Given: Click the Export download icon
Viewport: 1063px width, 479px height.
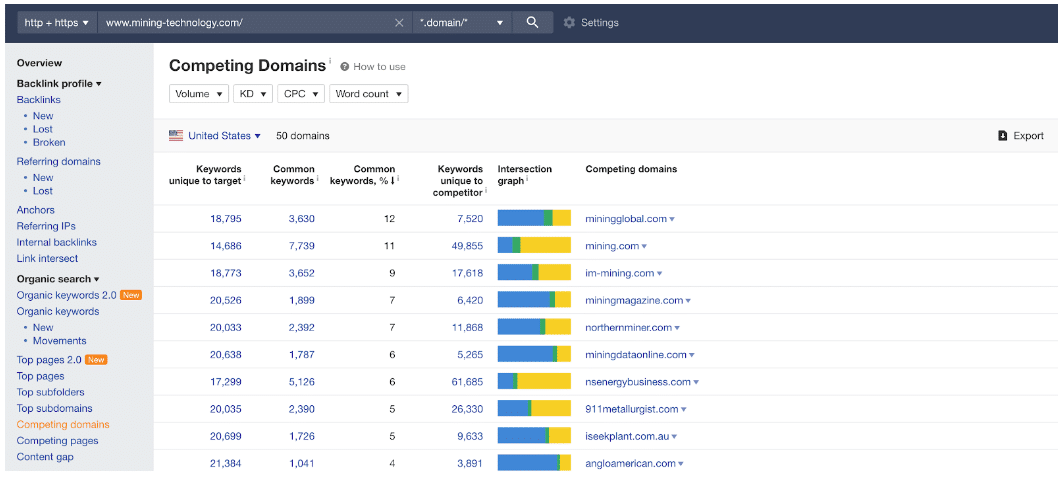Looking at the screenshot, I should [1003, 136].
